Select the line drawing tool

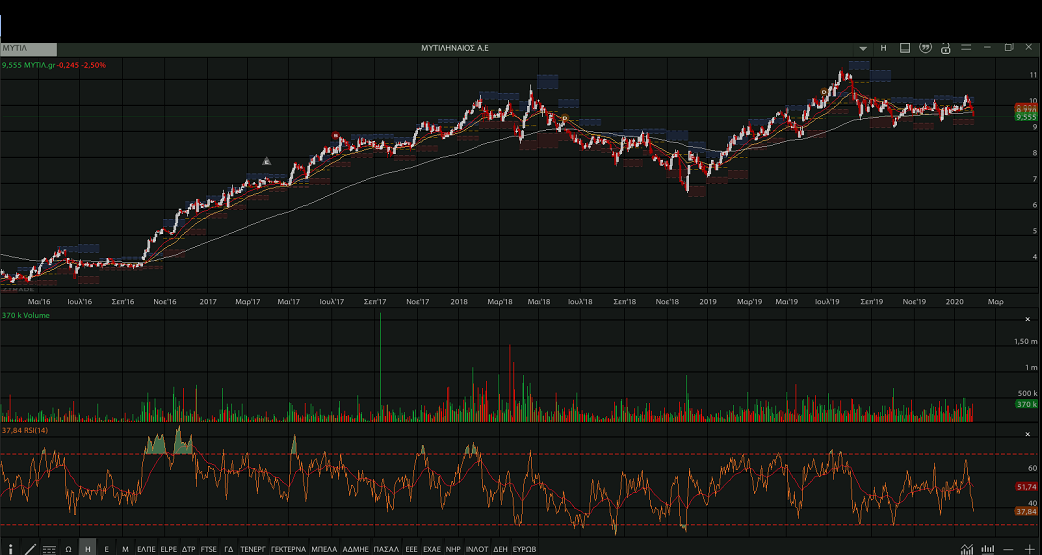pyautogui.click(x=29, y=548)
